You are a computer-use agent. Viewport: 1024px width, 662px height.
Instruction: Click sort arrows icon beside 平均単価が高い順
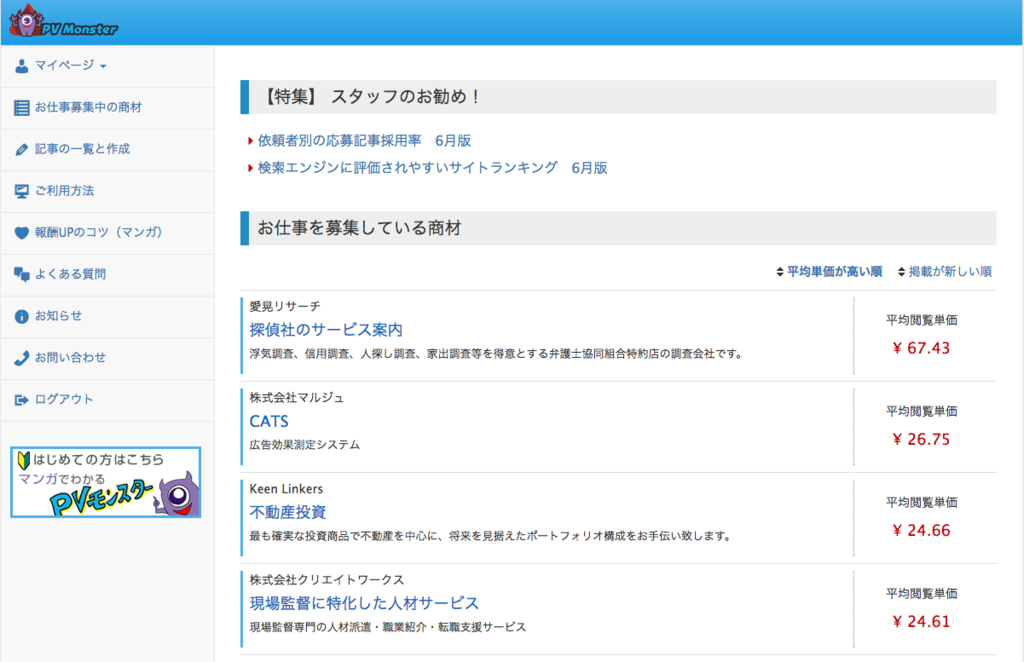point(780,272)
